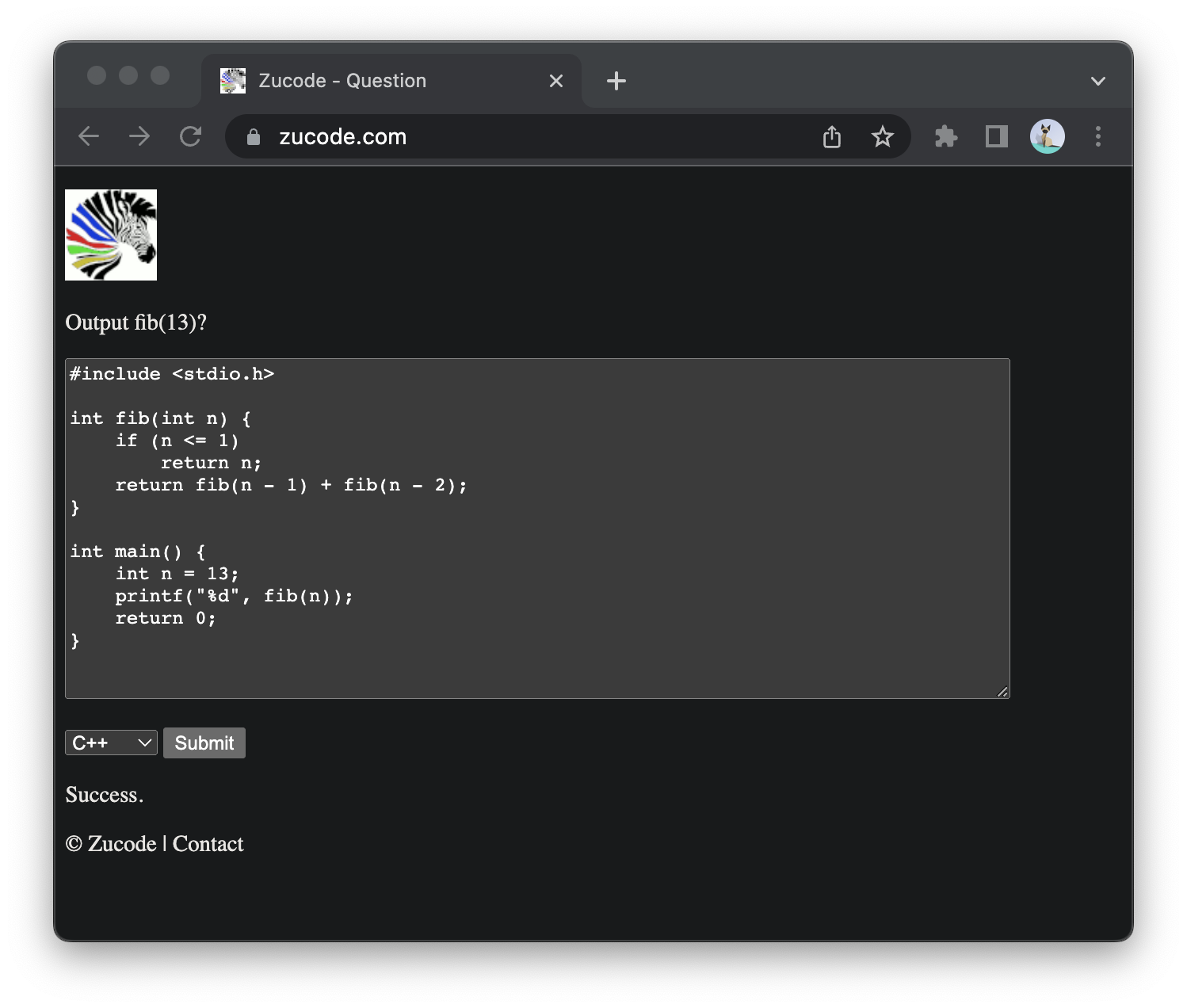Open the Chrome three-dot menu
Image resolution: width=1187 pixels, height=1008 pixels.
coord(1097,136)
